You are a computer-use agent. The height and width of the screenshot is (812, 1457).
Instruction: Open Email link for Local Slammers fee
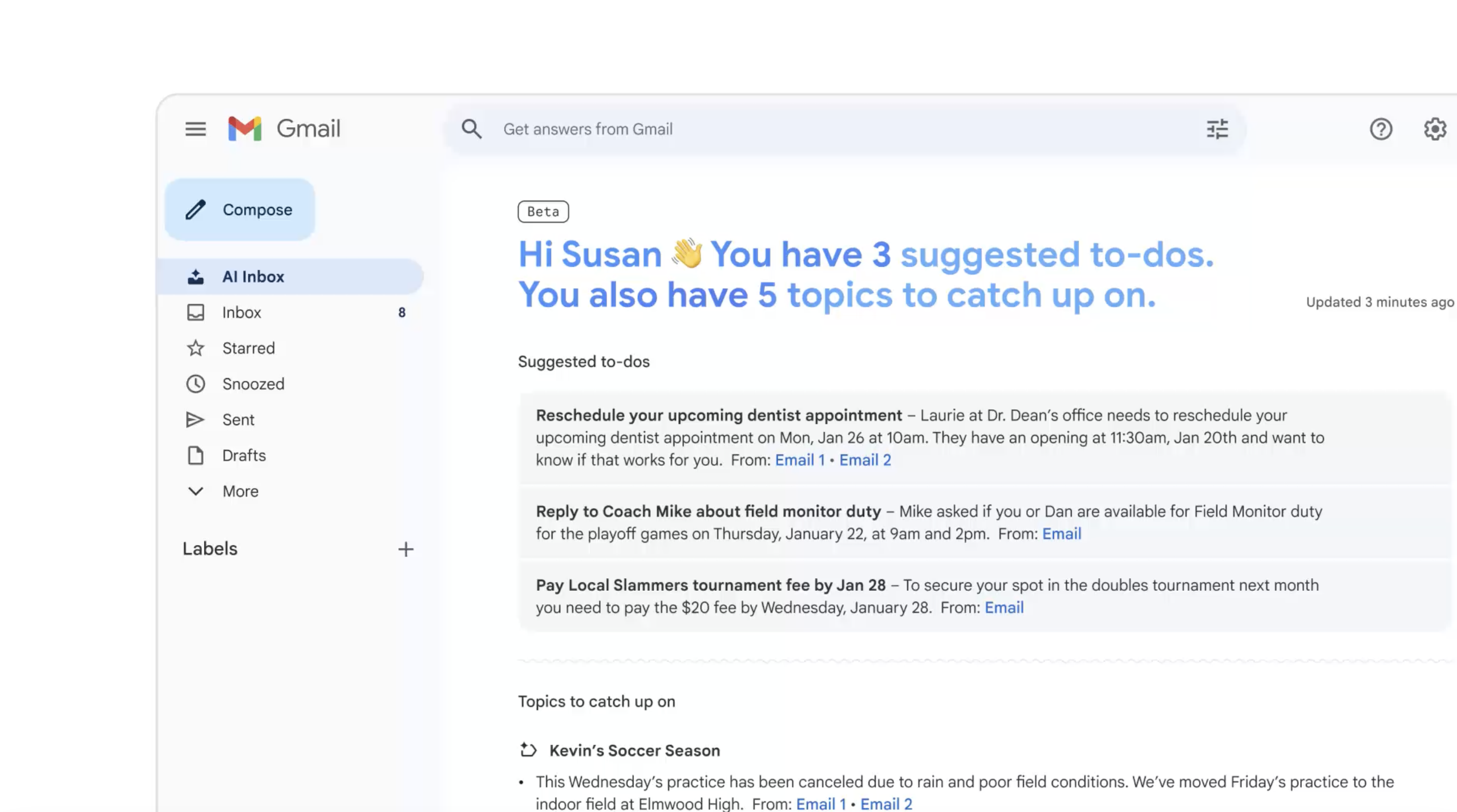(1003, 608)
